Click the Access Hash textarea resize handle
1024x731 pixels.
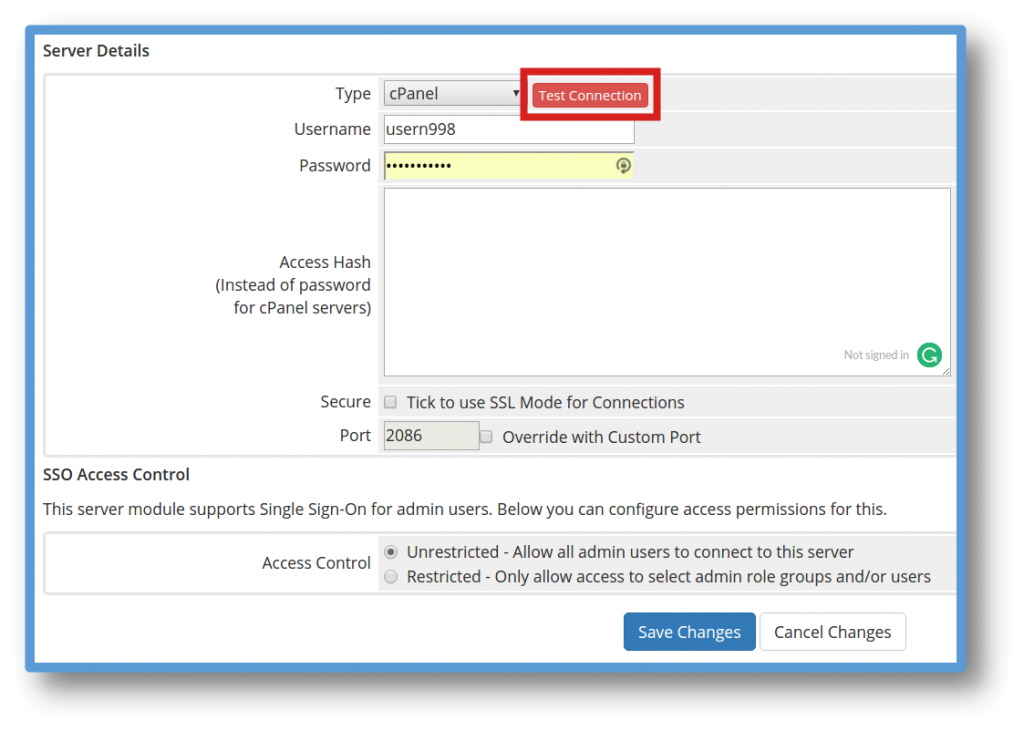(x=945, y=371)
